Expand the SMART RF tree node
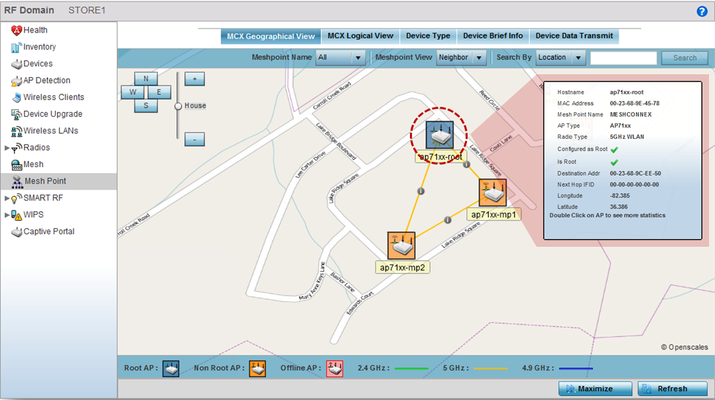Screen dimensions: 715x400 (x=6, y=198)
